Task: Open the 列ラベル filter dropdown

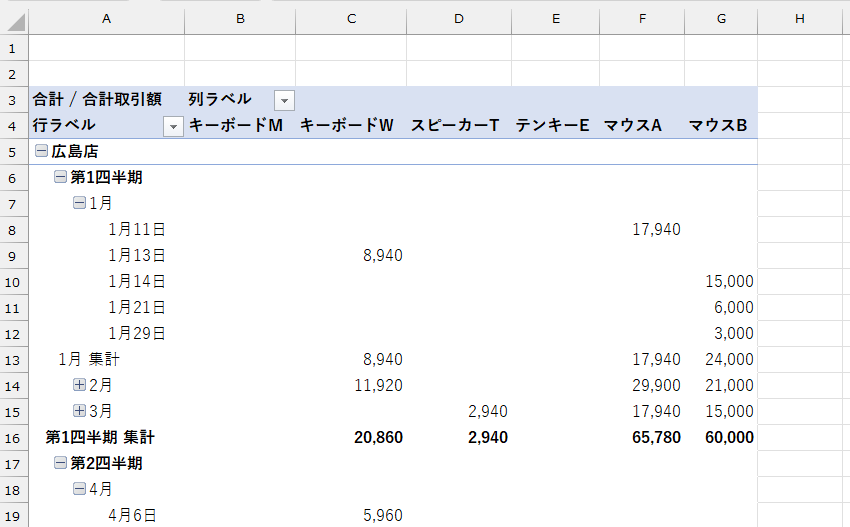Action: click(285, 100)
